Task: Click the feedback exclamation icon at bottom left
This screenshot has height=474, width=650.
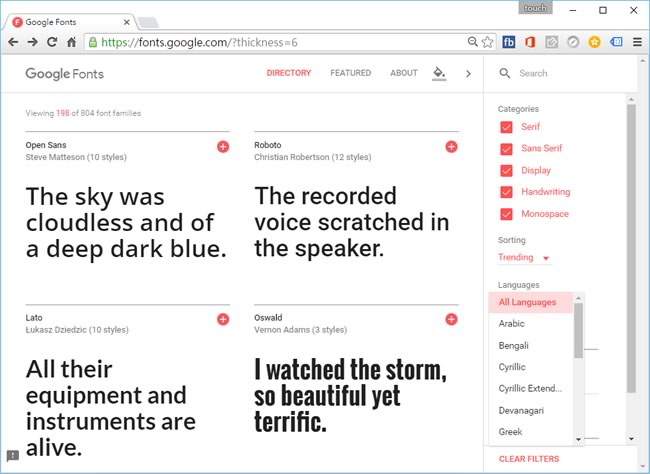Action: tap(12, 455)
